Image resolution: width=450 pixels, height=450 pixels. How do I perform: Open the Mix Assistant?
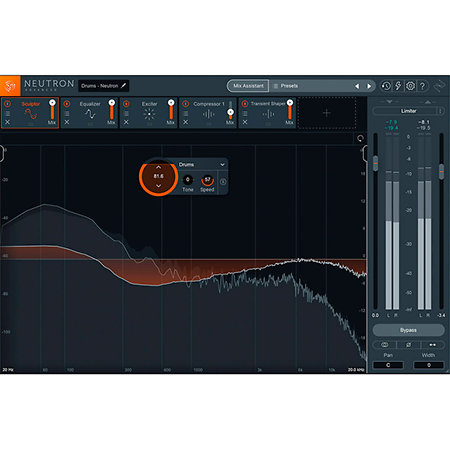pyautogui.click(x=248, y=86)
